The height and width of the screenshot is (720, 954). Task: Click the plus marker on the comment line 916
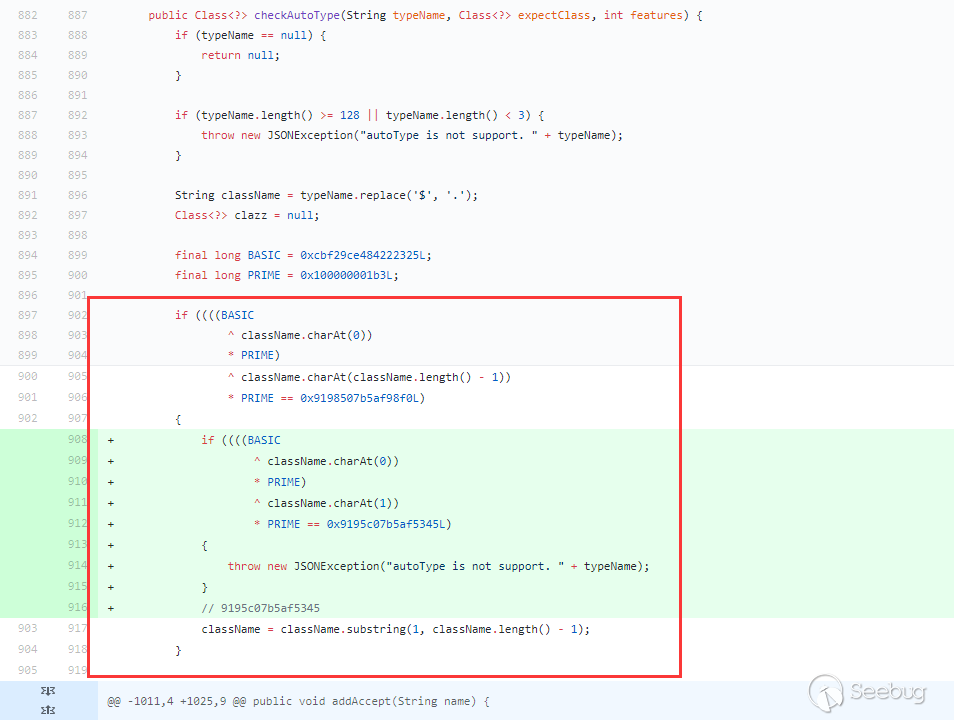(110, 607)
